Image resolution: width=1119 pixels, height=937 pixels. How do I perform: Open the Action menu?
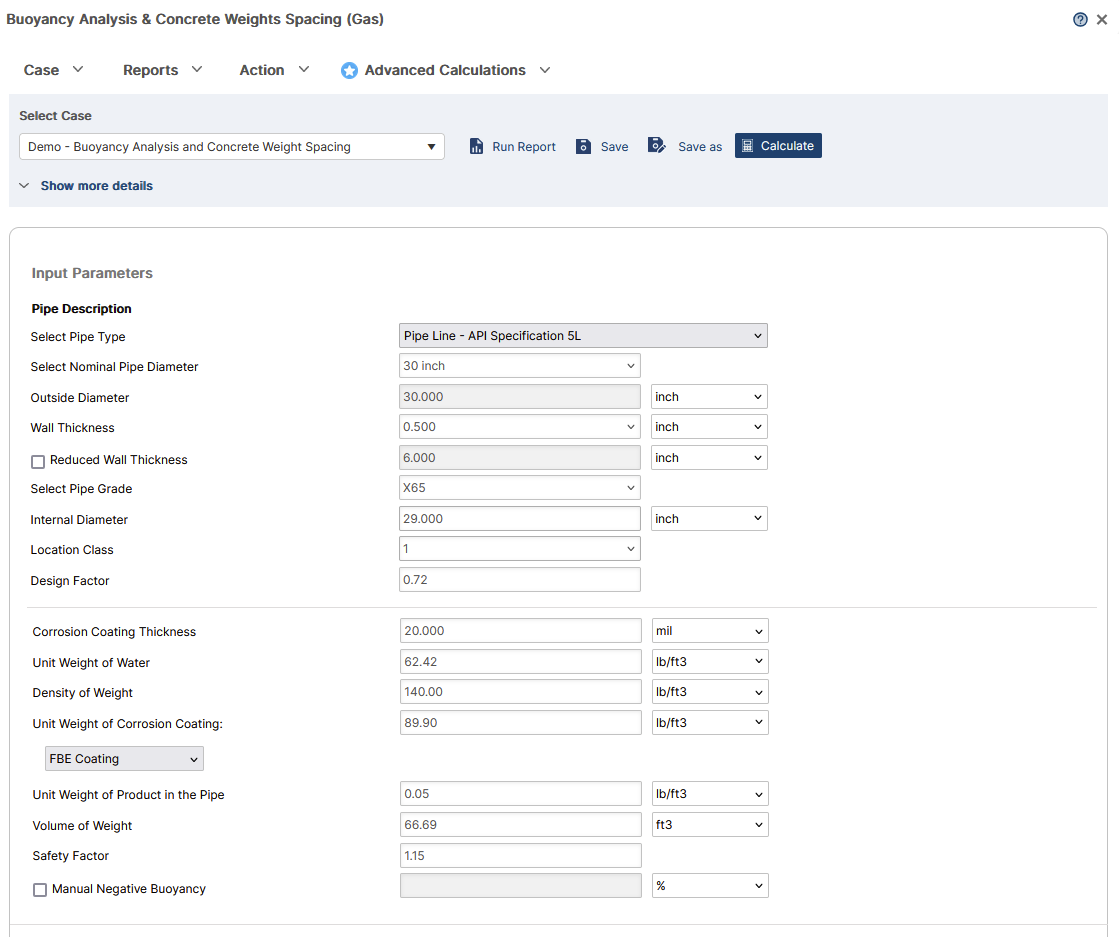coord(274,70)
